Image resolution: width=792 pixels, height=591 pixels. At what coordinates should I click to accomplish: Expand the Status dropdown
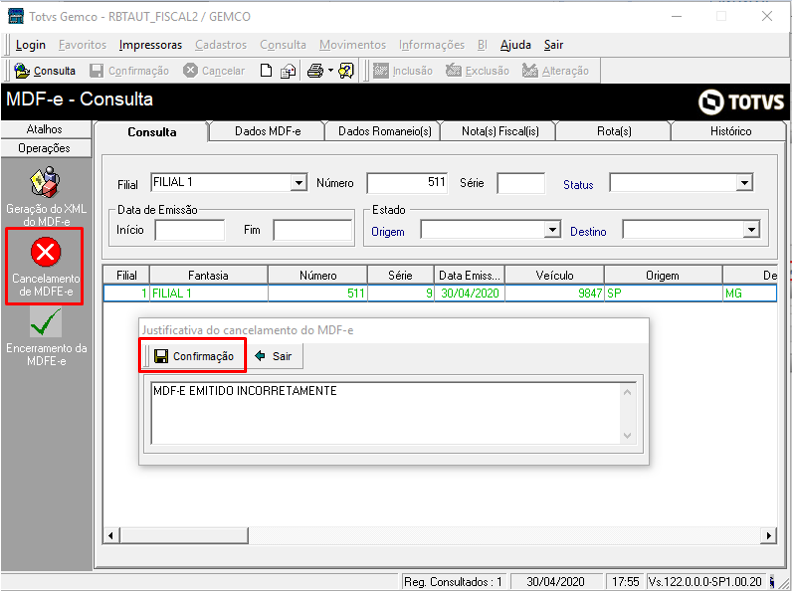744,182
